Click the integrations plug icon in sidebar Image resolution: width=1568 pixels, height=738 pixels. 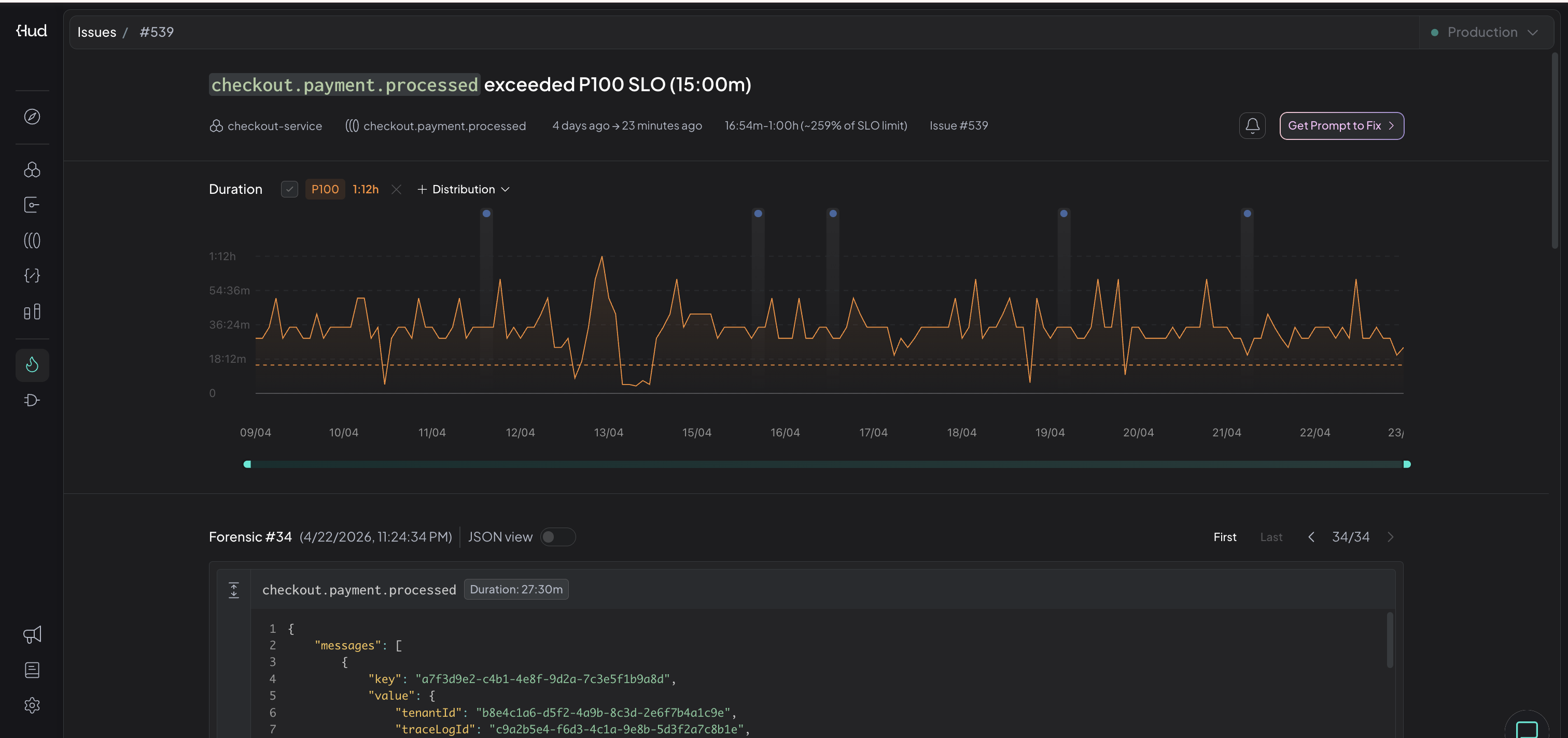32,400
